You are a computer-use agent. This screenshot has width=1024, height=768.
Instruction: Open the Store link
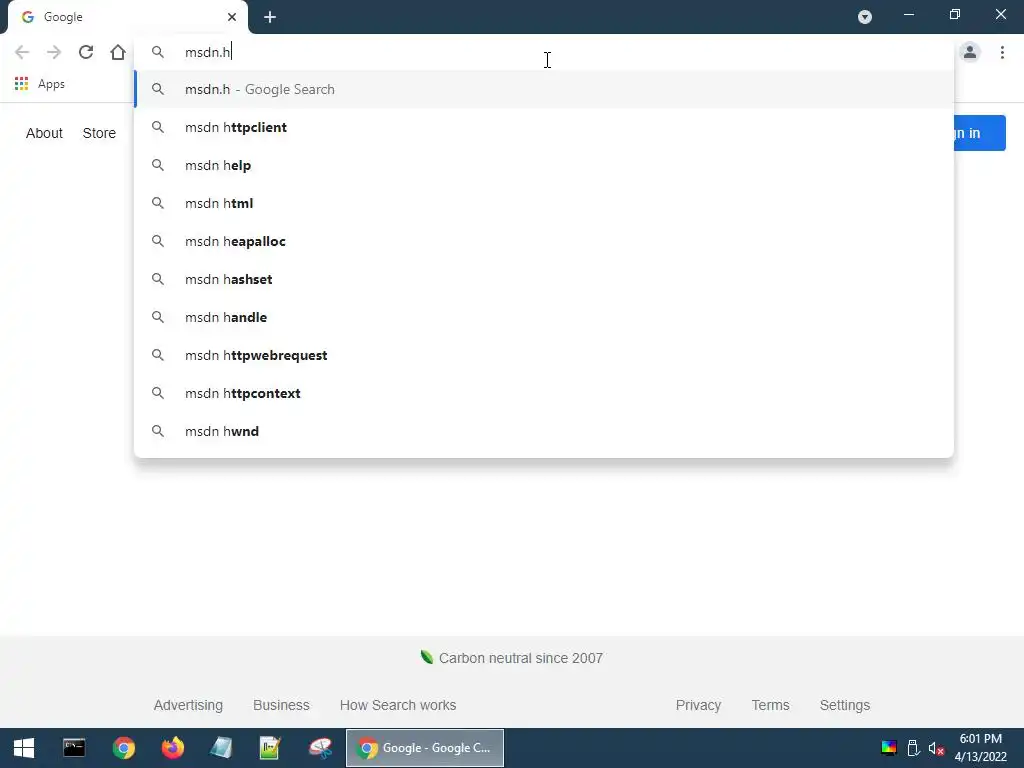99,133
